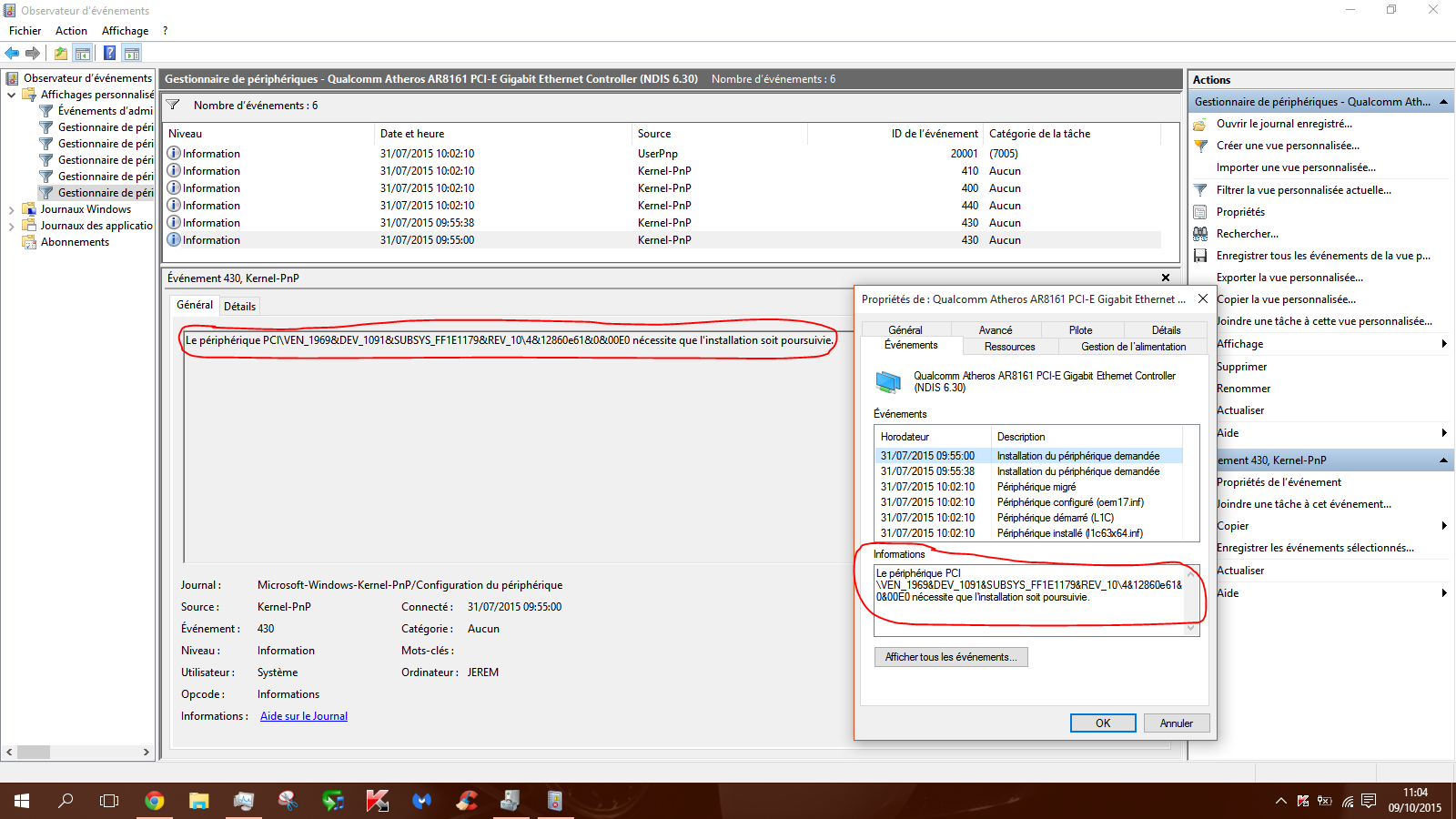Screen dimensions: 1456x819
Task: Open the Copier submenu arrow in Actions
Action: (1444, 526)
